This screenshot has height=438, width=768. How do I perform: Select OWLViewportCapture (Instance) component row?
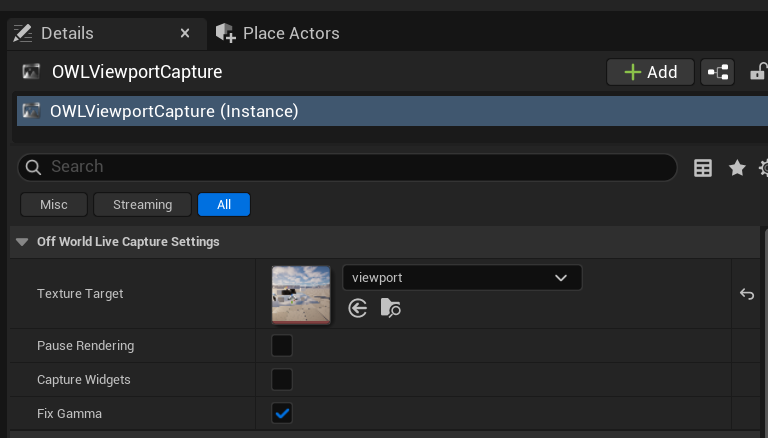(x=392, y=111)
